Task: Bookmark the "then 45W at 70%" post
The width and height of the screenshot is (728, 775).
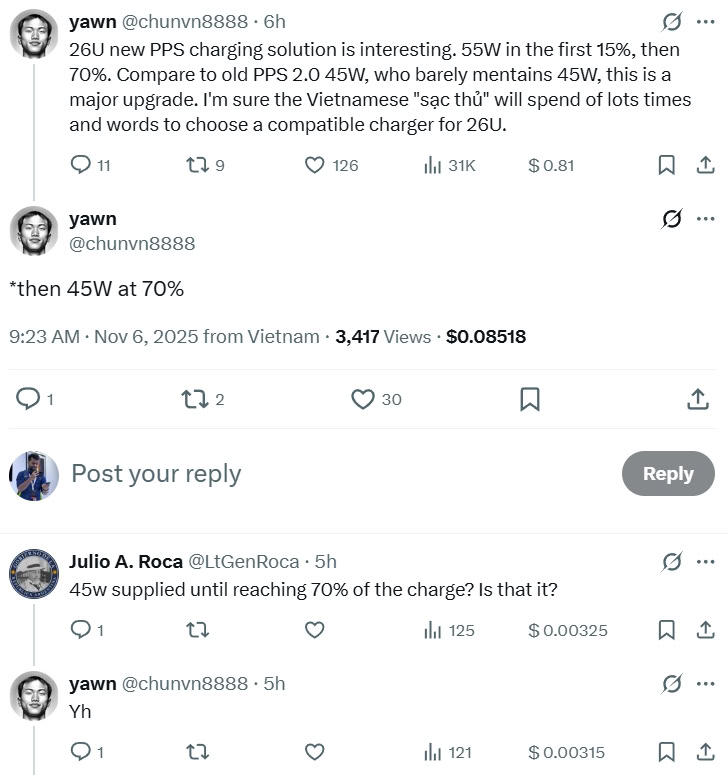Action: coord(530,399)
